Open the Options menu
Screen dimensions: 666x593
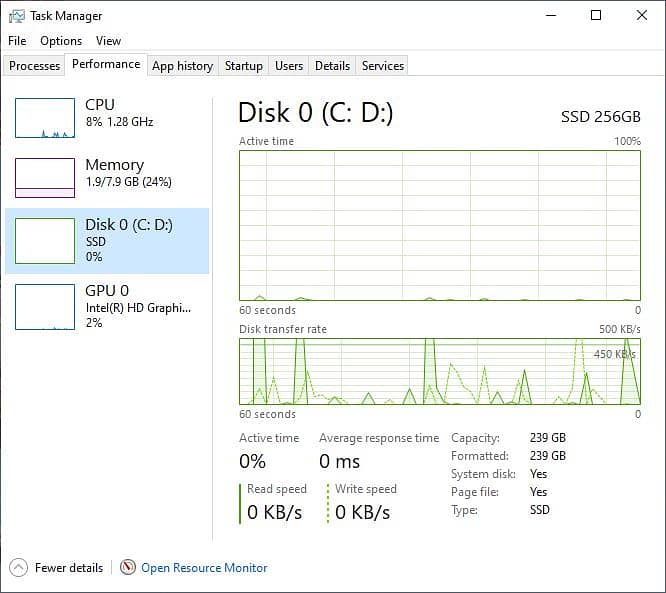click(61, 41)
